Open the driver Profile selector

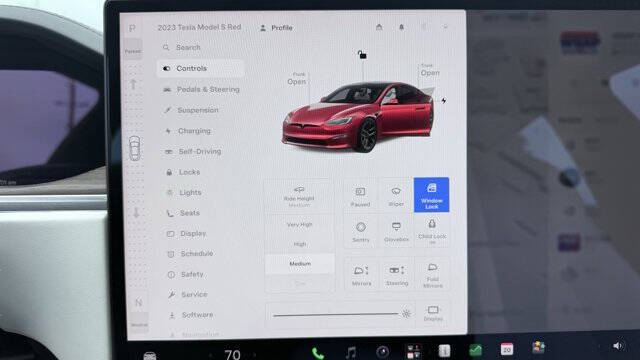coord(276,28)
